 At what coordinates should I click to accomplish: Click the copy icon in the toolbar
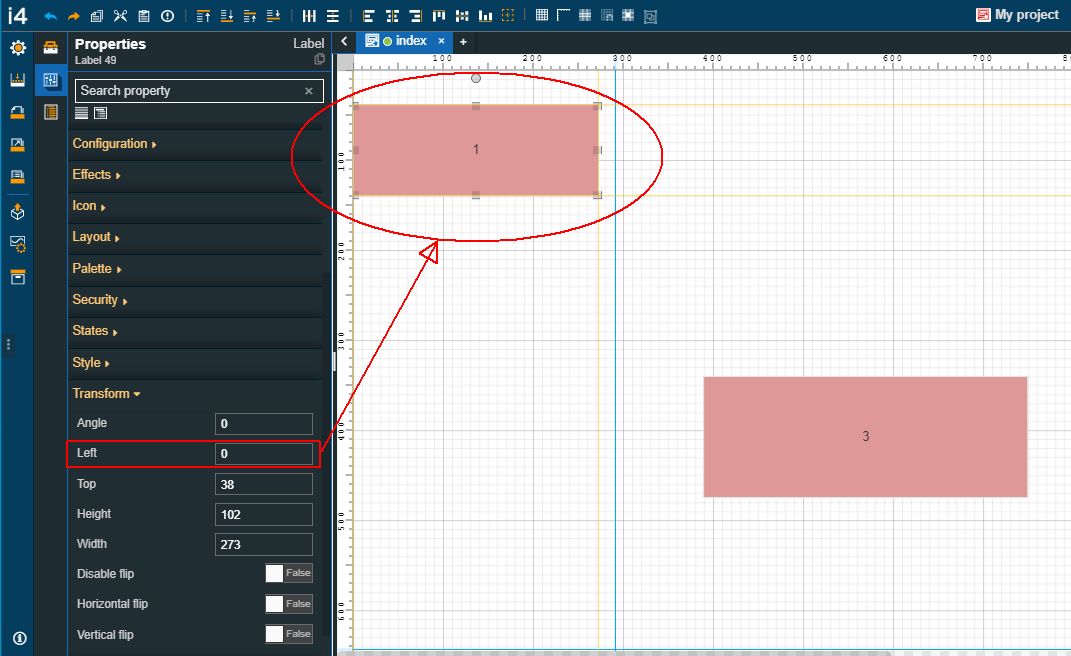[97, 16]
